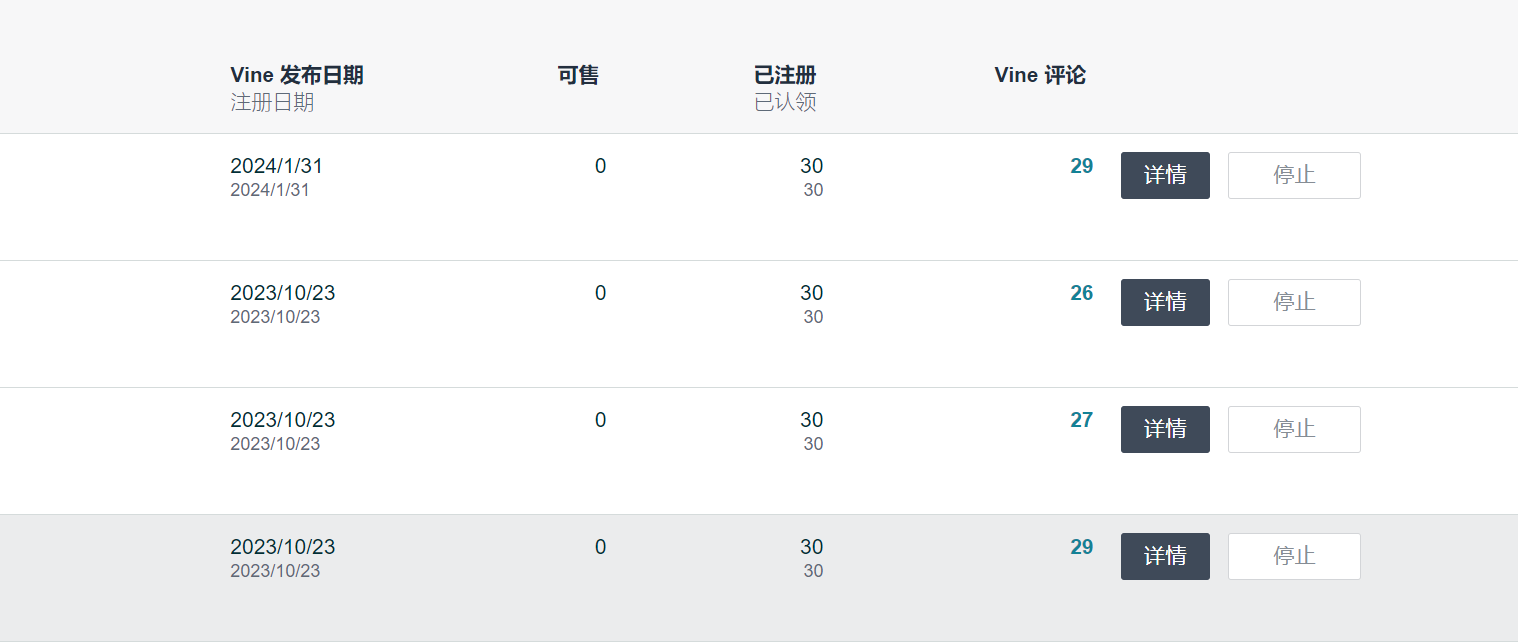
Task: Click 停止 button in 26-review row
Action: 1294,302
